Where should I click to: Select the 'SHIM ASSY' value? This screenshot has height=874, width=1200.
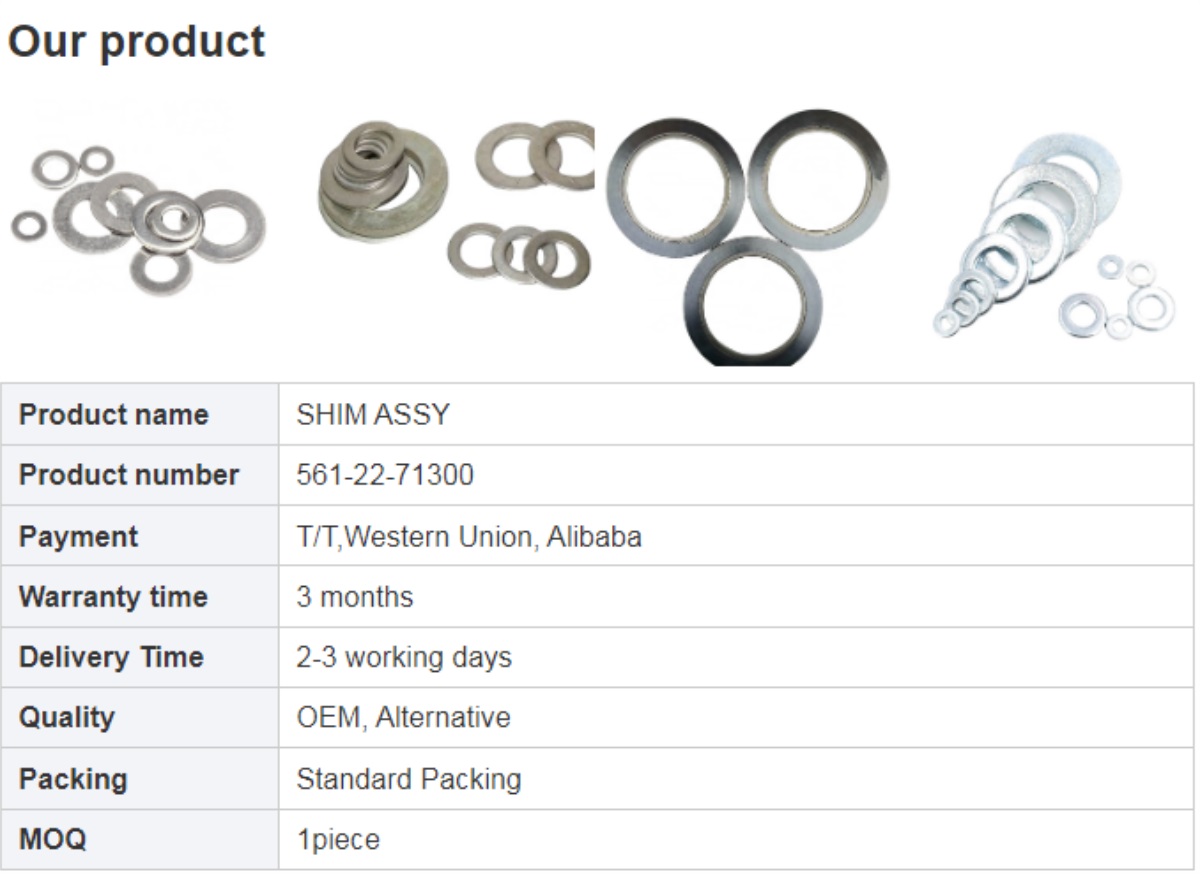pos(373,415)
